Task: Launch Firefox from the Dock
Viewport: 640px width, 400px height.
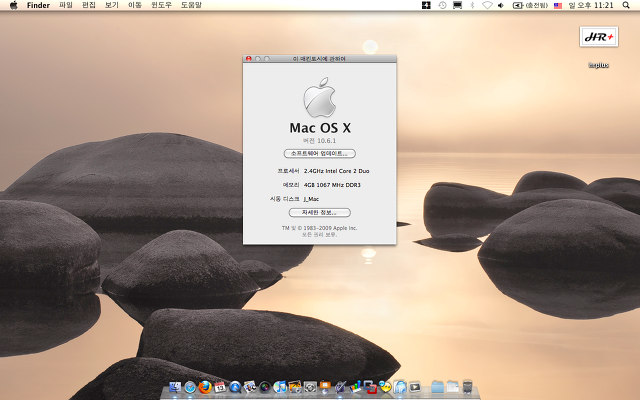Action: tap(205, 387)
